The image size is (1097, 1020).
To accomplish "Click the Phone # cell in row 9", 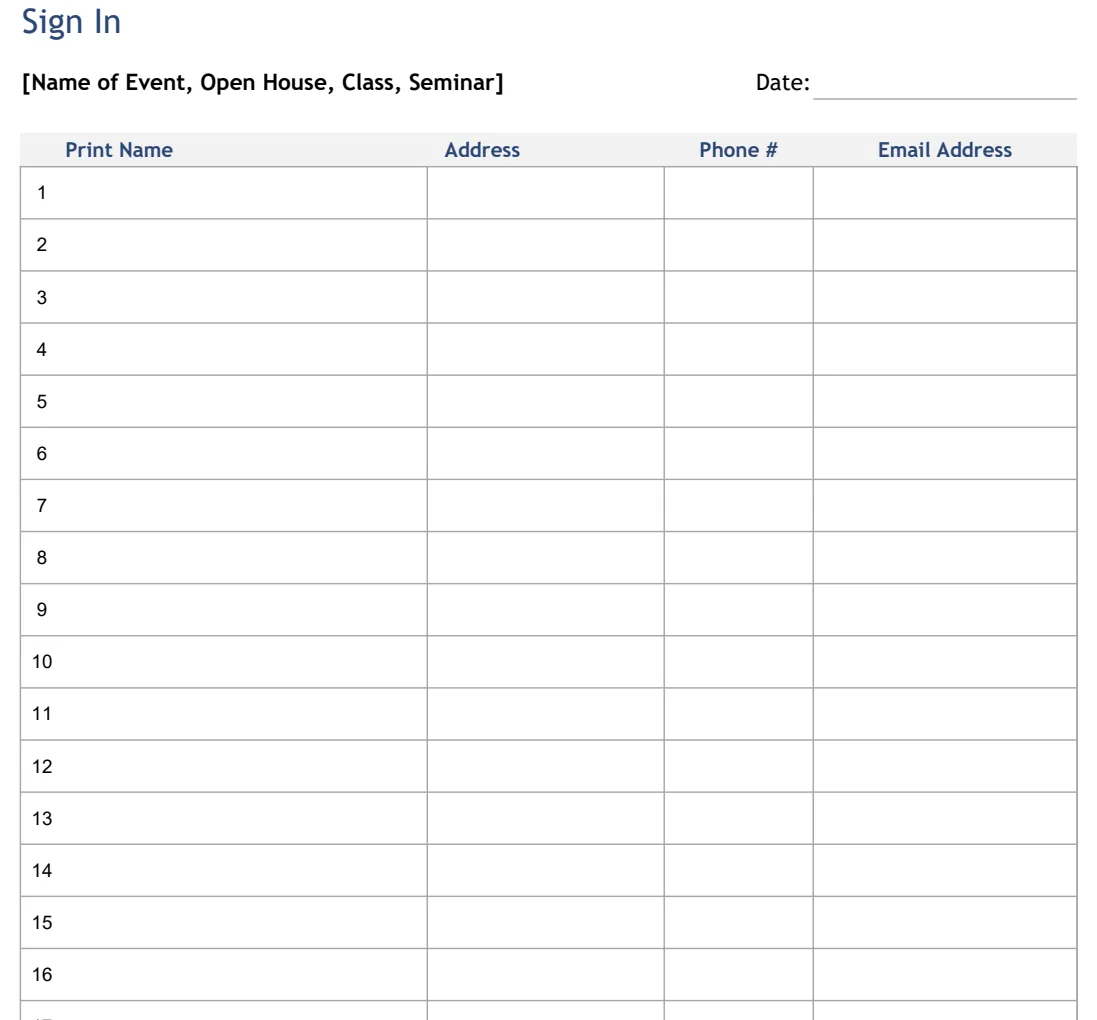I will point(739,609).
